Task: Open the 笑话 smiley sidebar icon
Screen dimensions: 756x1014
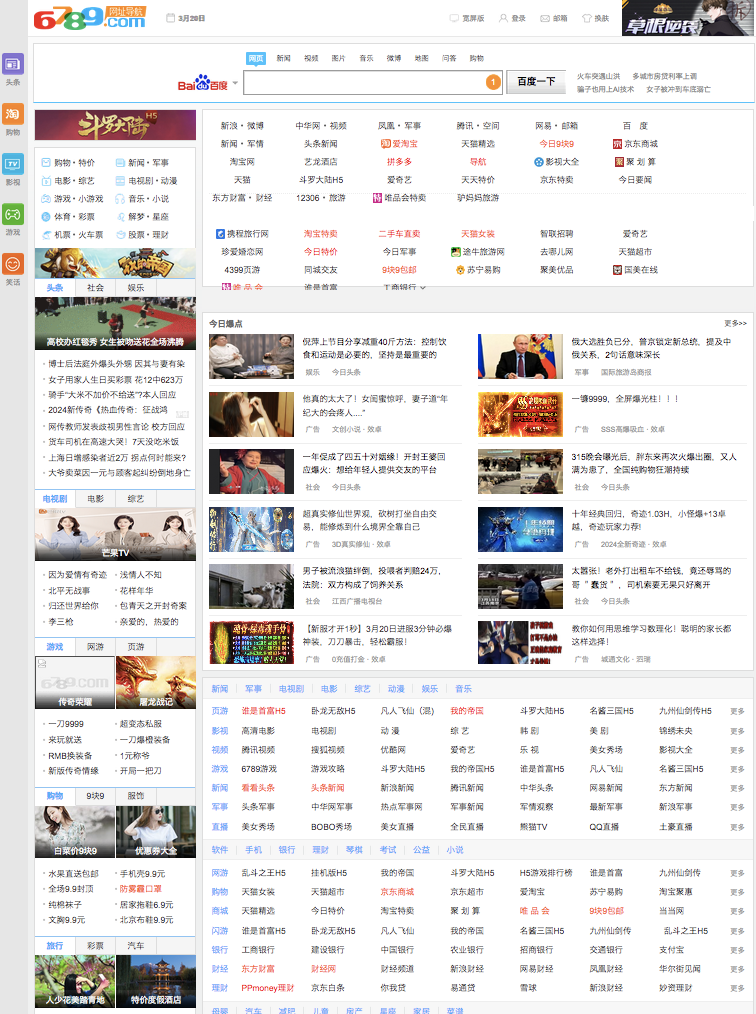Action: (x=13, y=264)
